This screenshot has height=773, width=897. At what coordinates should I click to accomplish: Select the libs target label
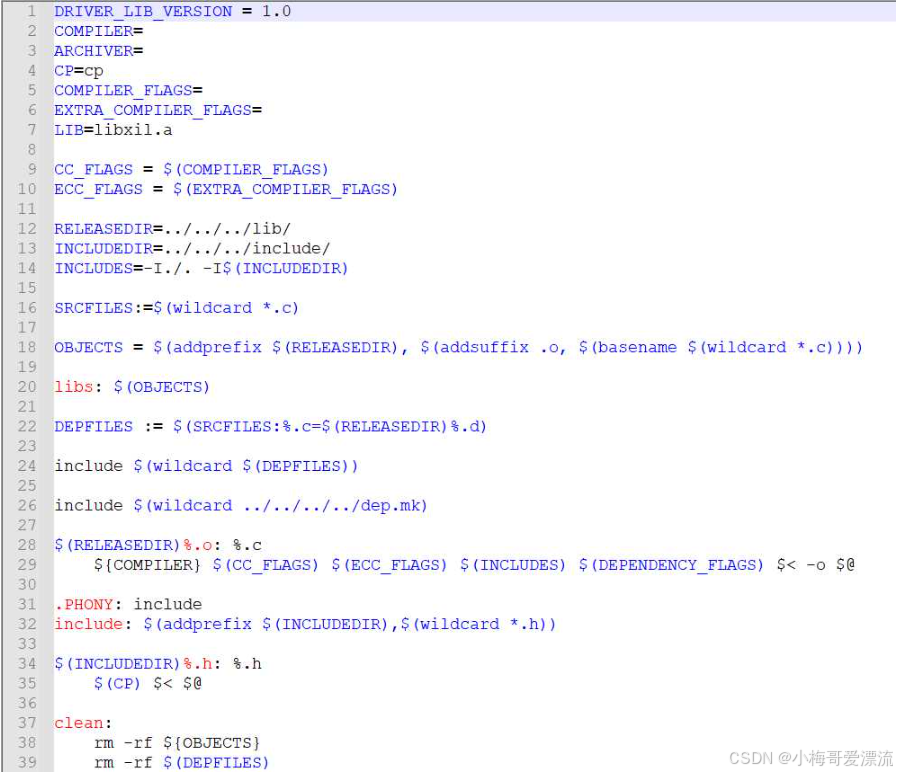pos(70,386)
